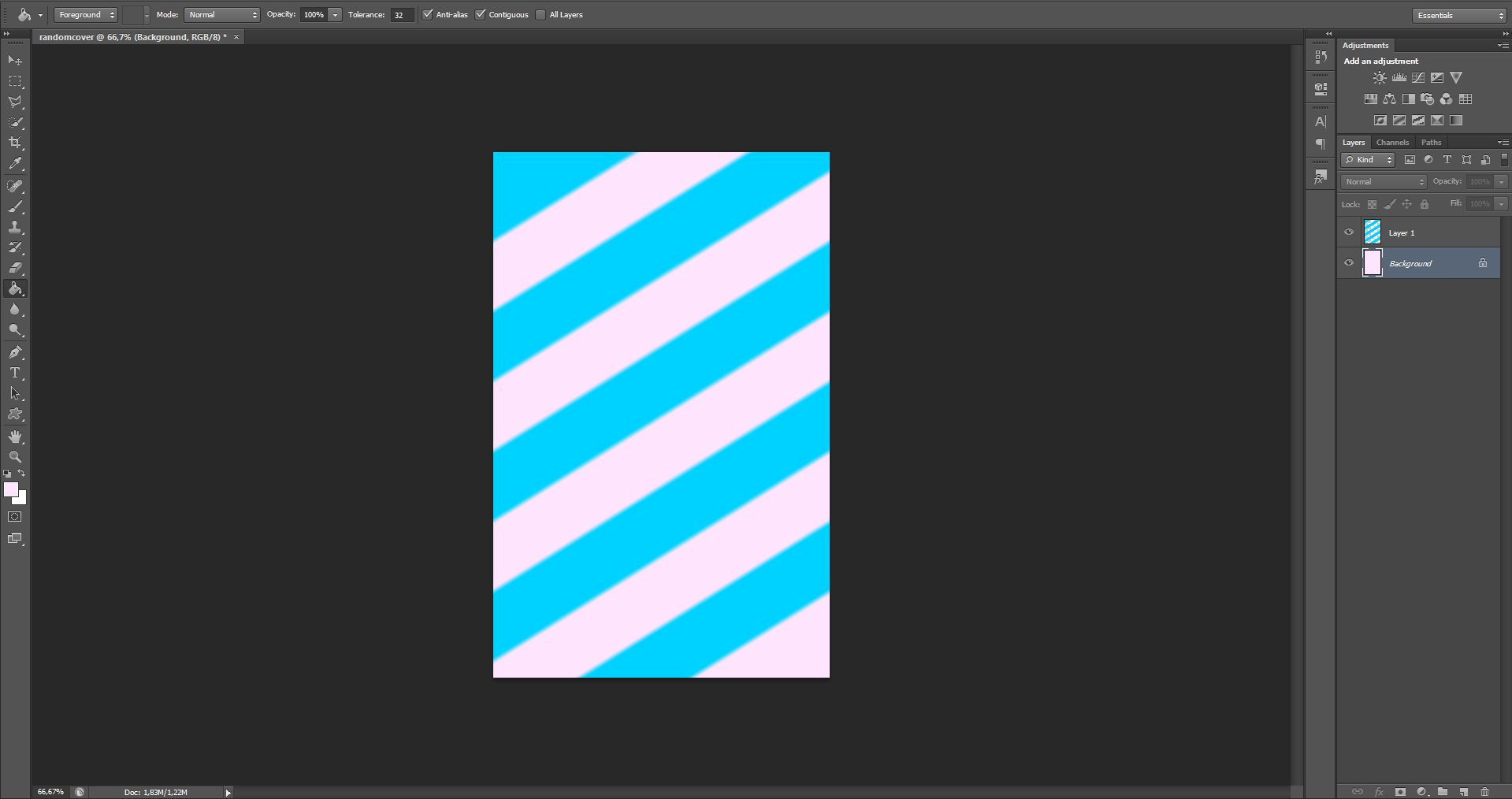Screen dimensions: 1512x799
Task: Open the Layers panel flyout menu
Action: click(1503, 143)
